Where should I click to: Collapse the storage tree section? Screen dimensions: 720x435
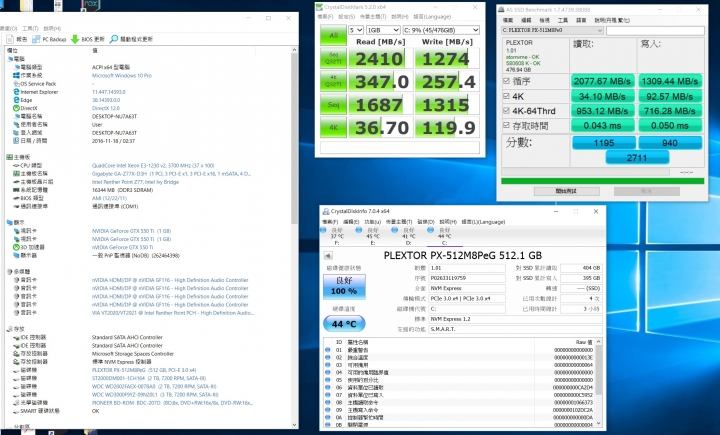[x=10, y=329]
